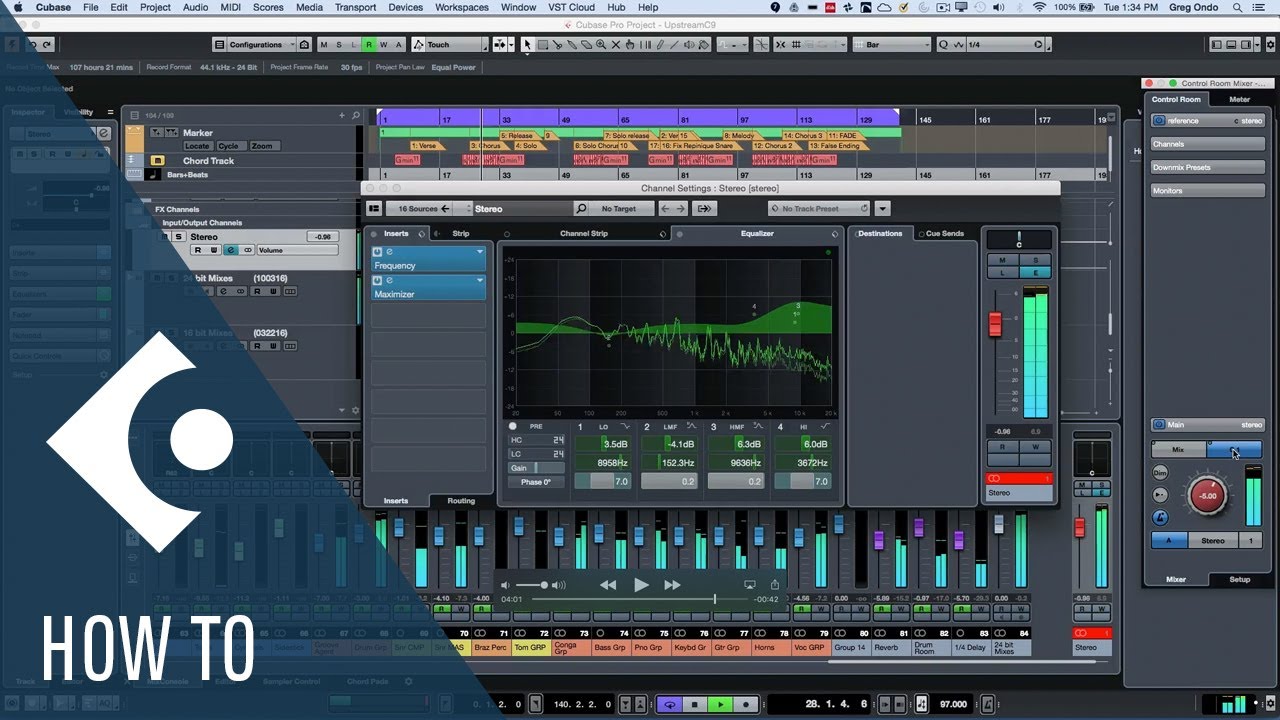Click the edit output chain arrow icon
The image size is (1280, 720).
point(704,209)
